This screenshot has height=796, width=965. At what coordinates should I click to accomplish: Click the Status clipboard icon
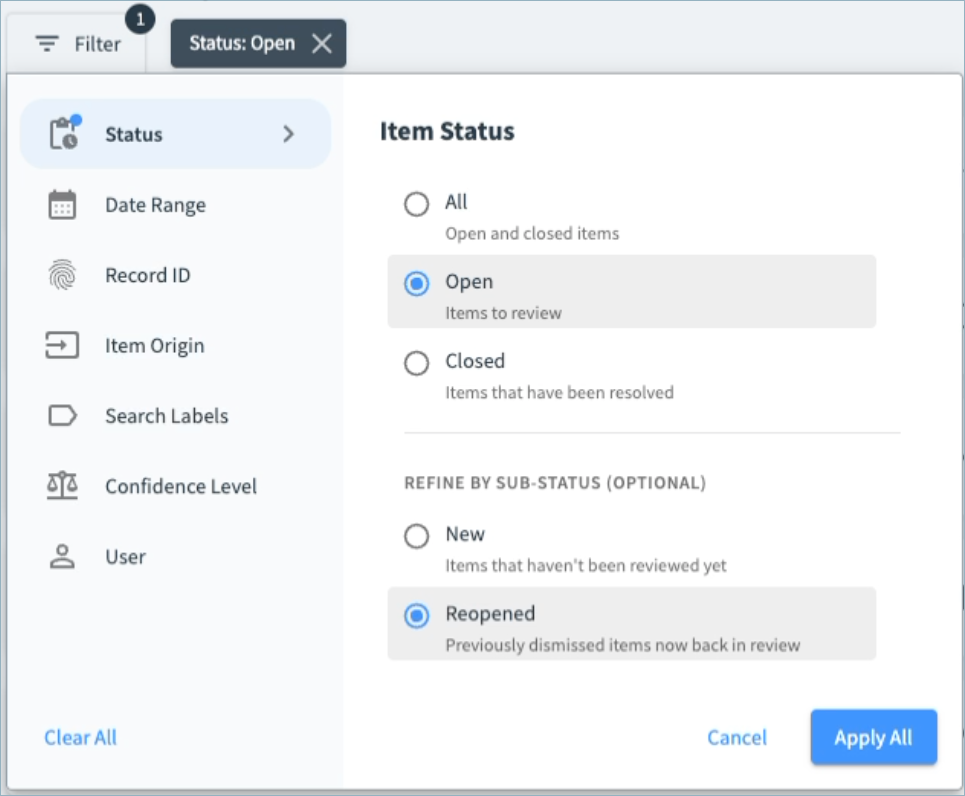(65, 132)
